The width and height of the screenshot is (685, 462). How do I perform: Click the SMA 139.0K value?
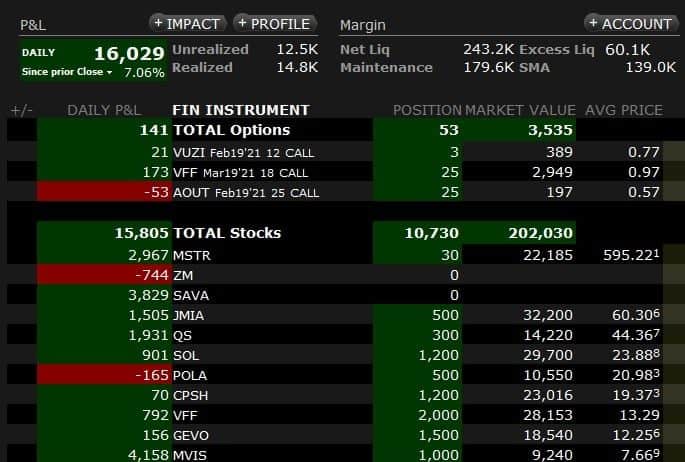click(x=650, y=67)
